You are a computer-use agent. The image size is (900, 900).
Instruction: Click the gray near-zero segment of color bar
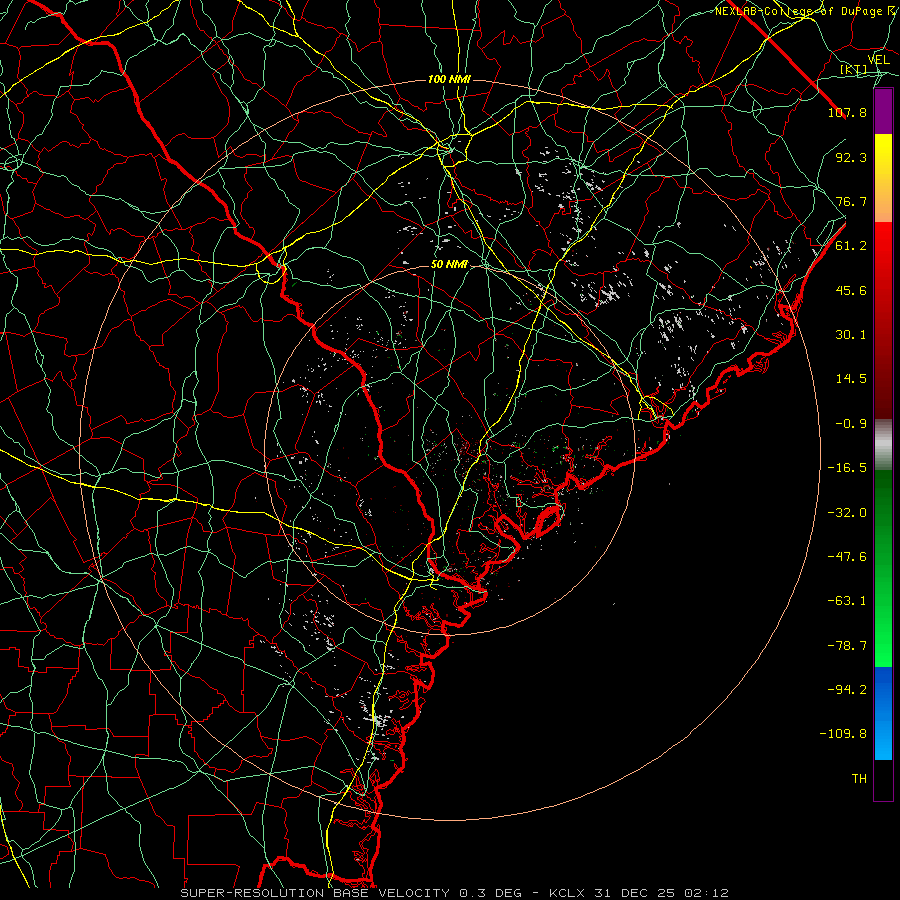883,445
